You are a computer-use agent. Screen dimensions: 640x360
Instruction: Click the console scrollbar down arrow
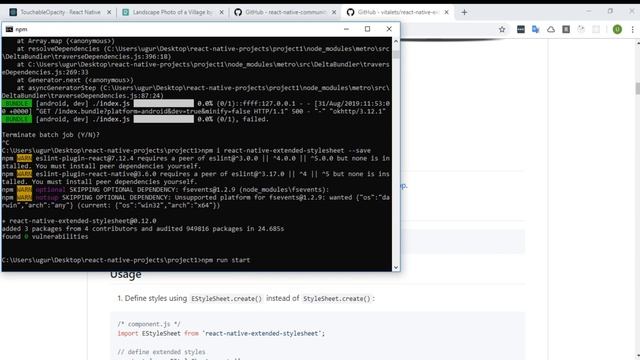click(x=396, y=267)
